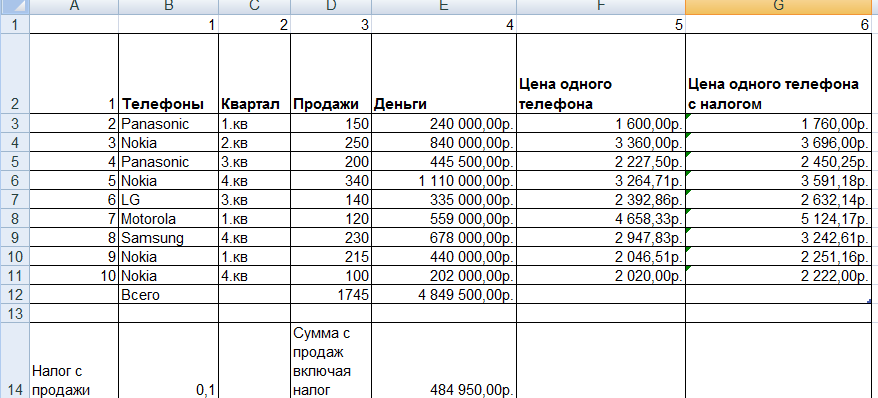The height and width of the screenshot is (398, 878).
Task: Select the Nokia cell in row 11
Action: point(169,276)
